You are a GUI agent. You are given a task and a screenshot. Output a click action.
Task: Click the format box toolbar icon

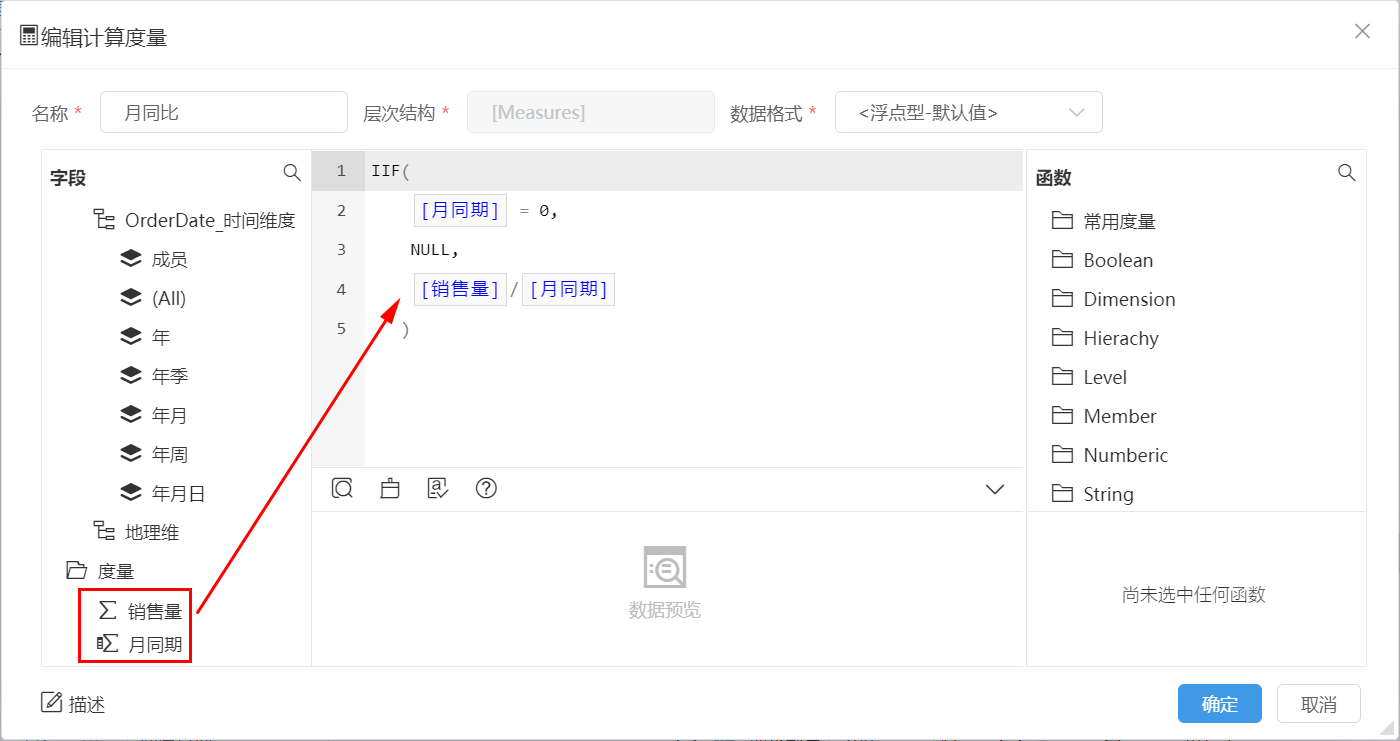390,488
